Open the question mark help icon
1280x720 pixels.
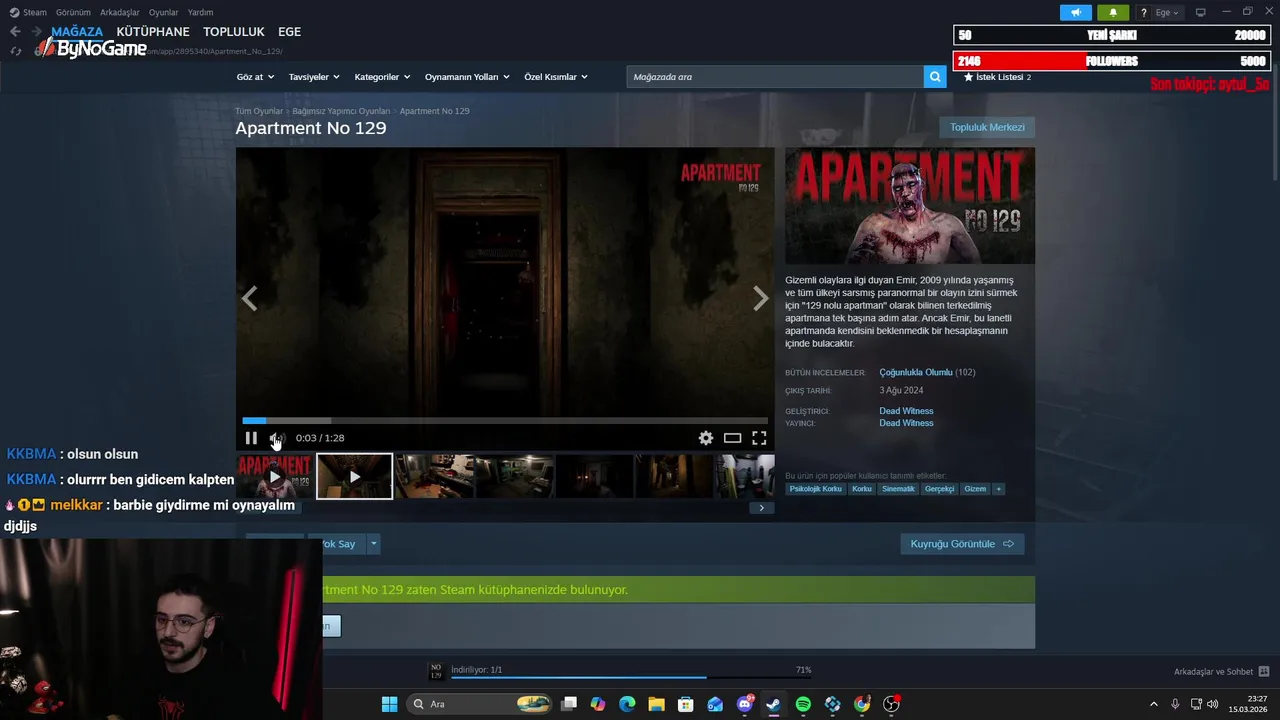click(x=1144, y=13)
